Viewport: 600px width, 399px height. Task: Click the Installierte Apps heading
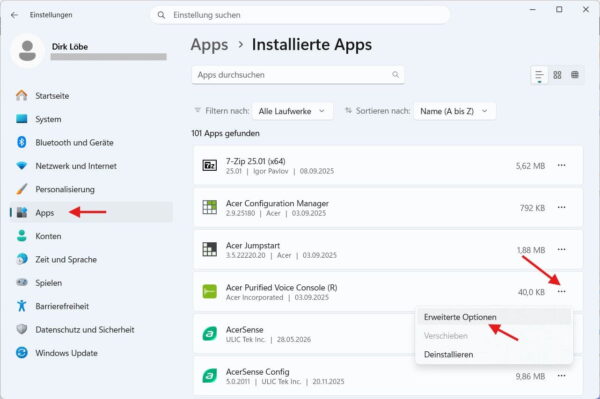tap(311, 45)
